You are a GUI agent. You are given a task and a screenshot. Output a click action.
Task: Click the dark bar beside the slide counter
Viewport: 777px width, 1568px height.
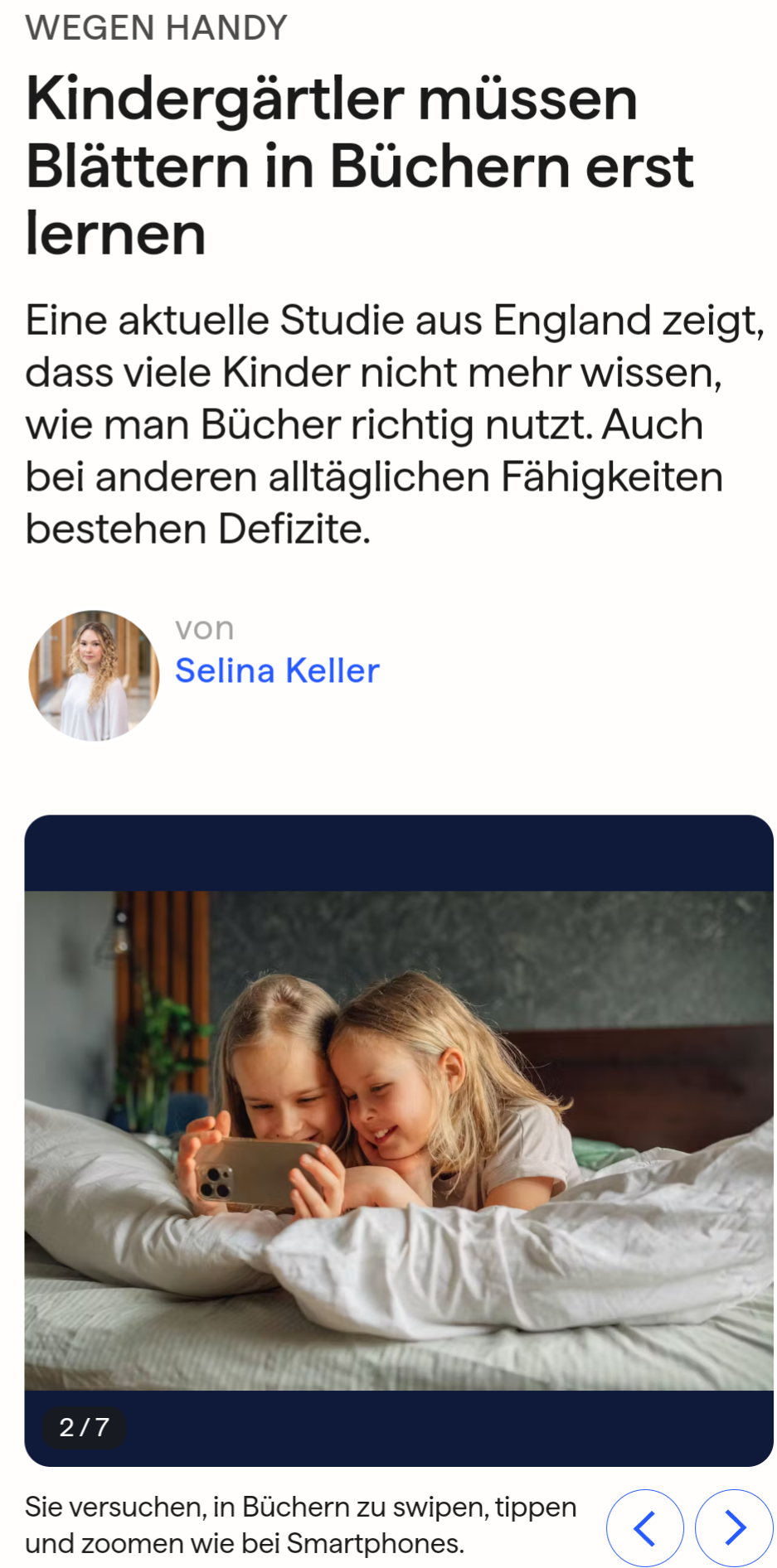click(x=448, y=1427)
